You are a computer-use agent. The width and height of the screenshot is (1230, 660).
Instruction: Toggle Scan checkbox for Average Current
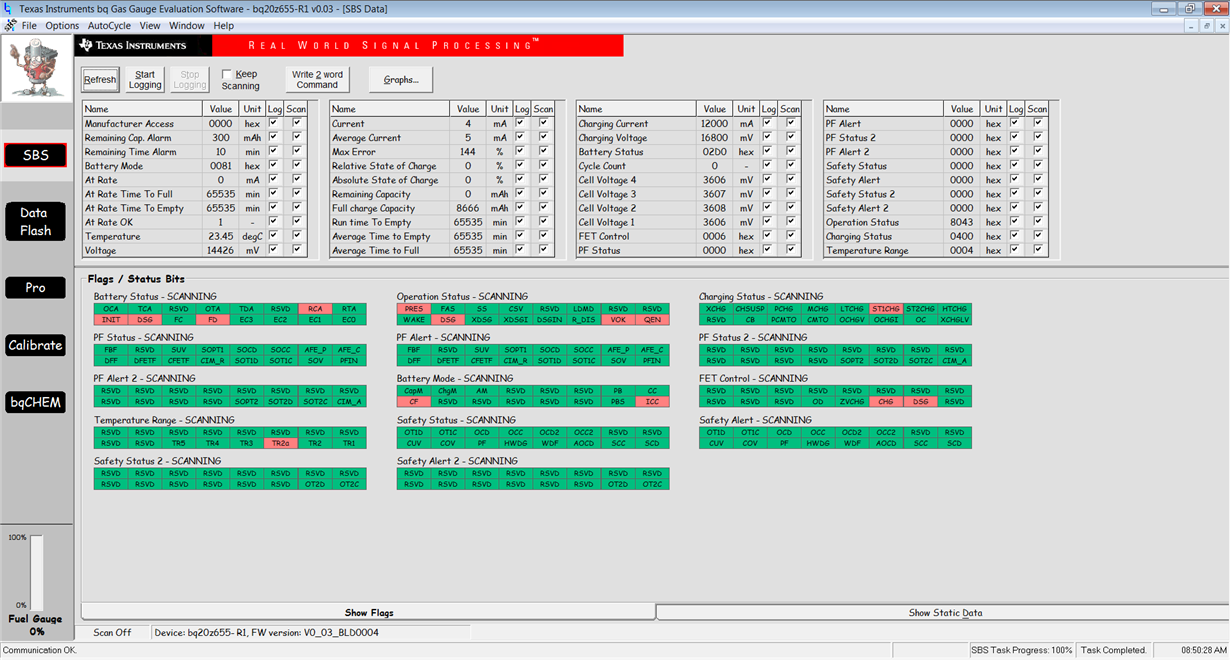click(x=544, y=137)
